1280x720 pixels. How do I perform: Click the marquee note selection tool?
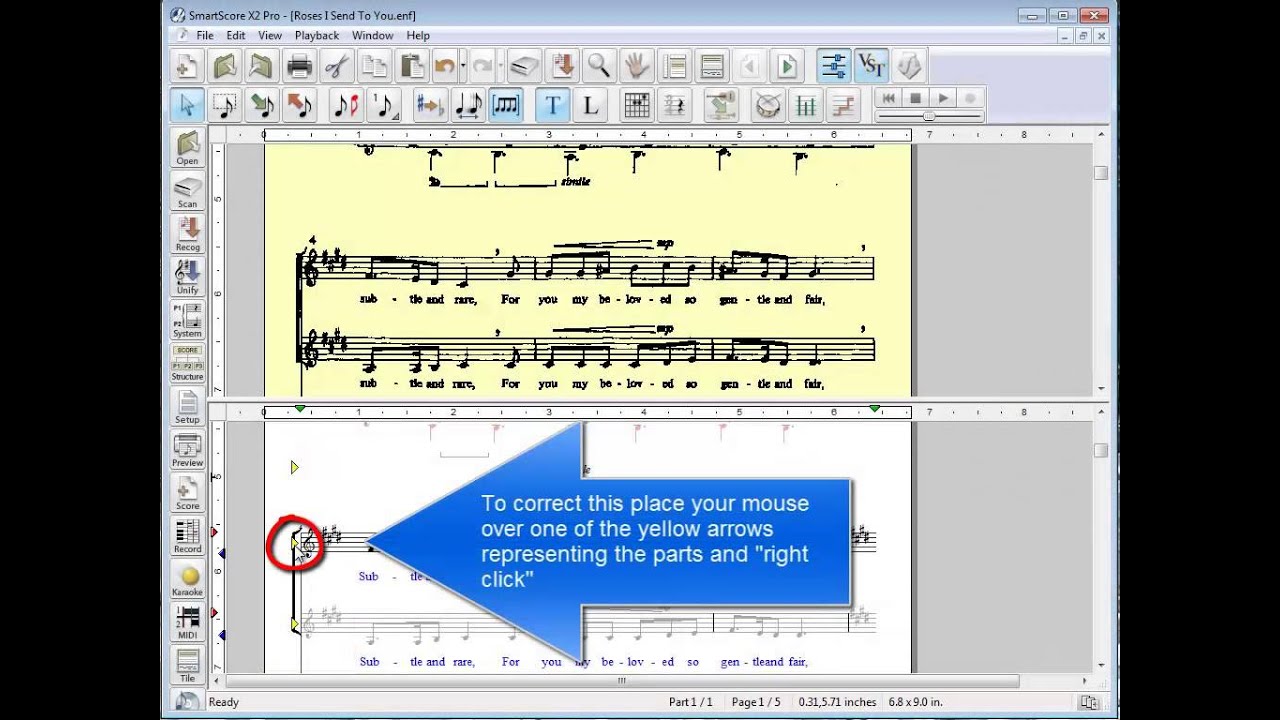click(x=224, y=105)
